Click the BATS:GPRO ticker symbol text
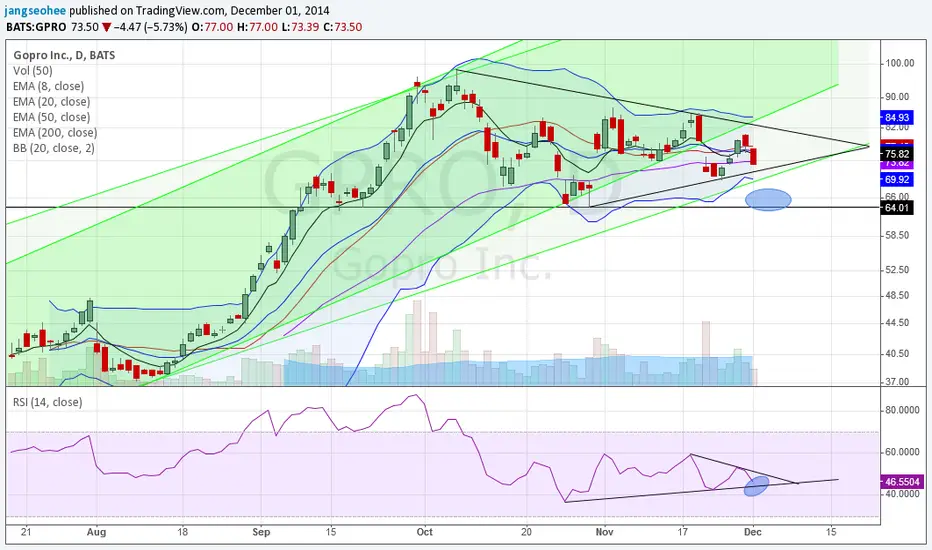Viewport: 932px width, 550px height. click(36, 27)
